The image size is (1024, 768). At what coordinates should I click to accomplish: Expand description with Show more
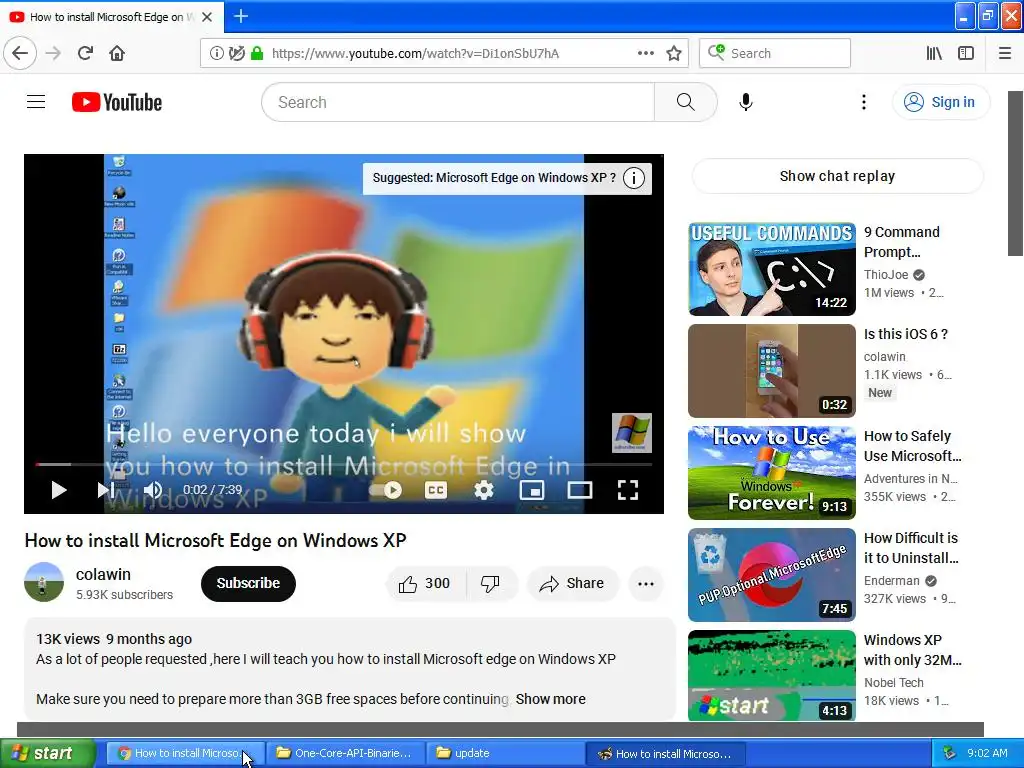[x=551, y=699]
